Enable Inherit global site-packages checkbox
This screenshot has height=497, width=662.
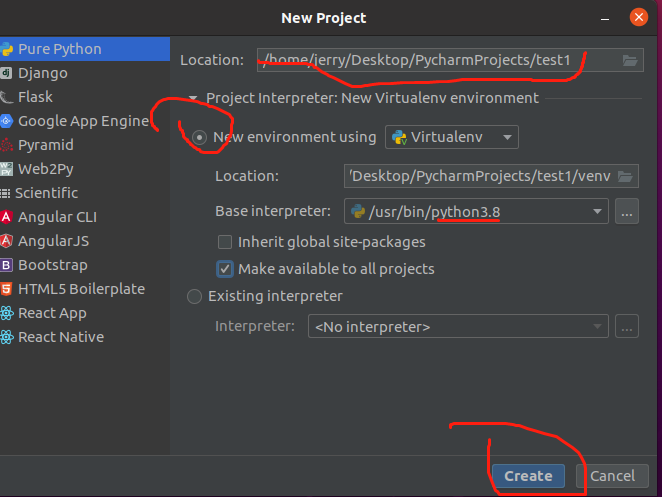click(x=225, y=242)
